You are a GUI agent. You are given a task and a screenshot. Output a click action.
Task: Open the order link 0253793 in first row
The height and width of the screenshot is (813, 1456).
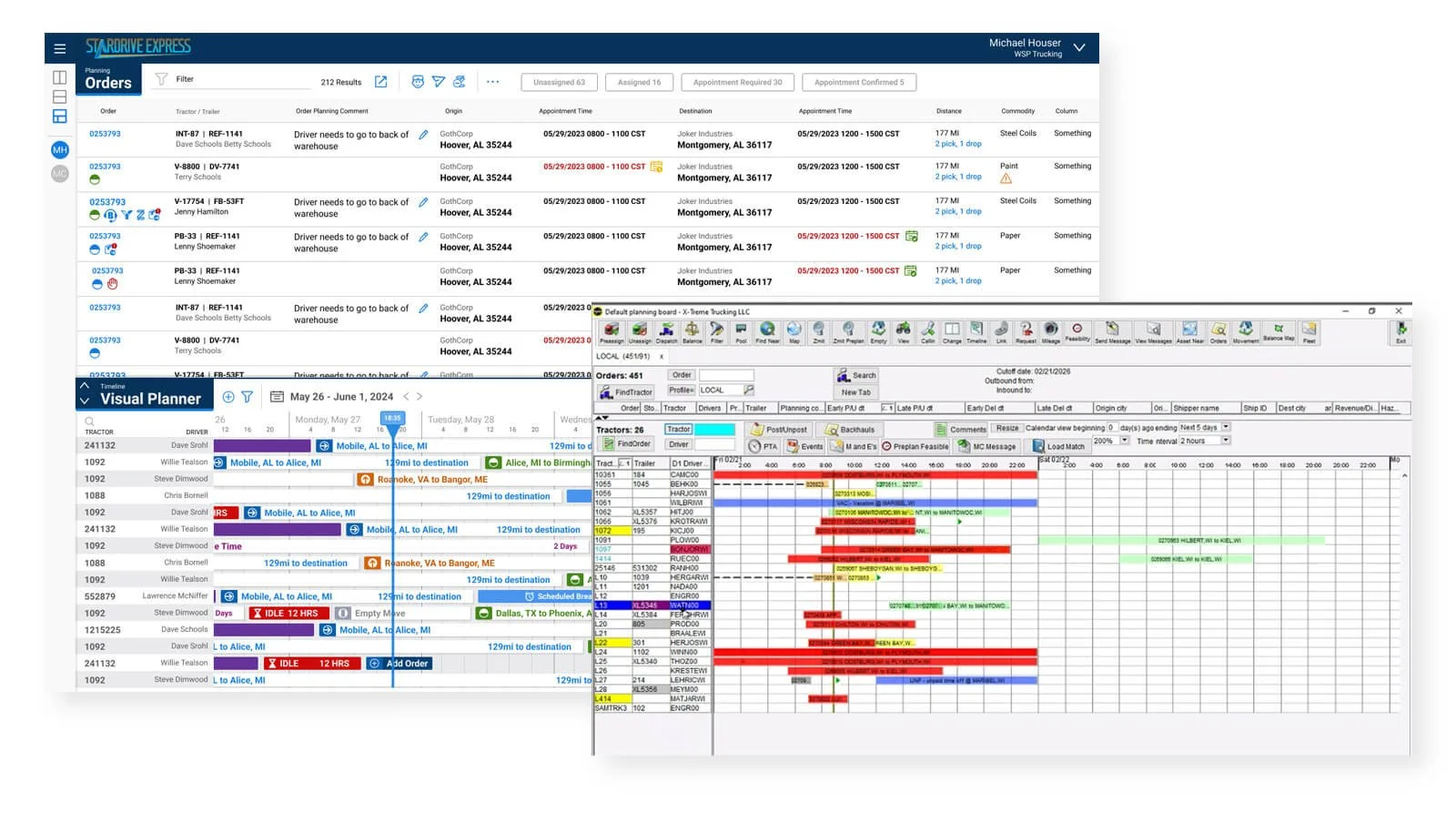click(105, 134)
